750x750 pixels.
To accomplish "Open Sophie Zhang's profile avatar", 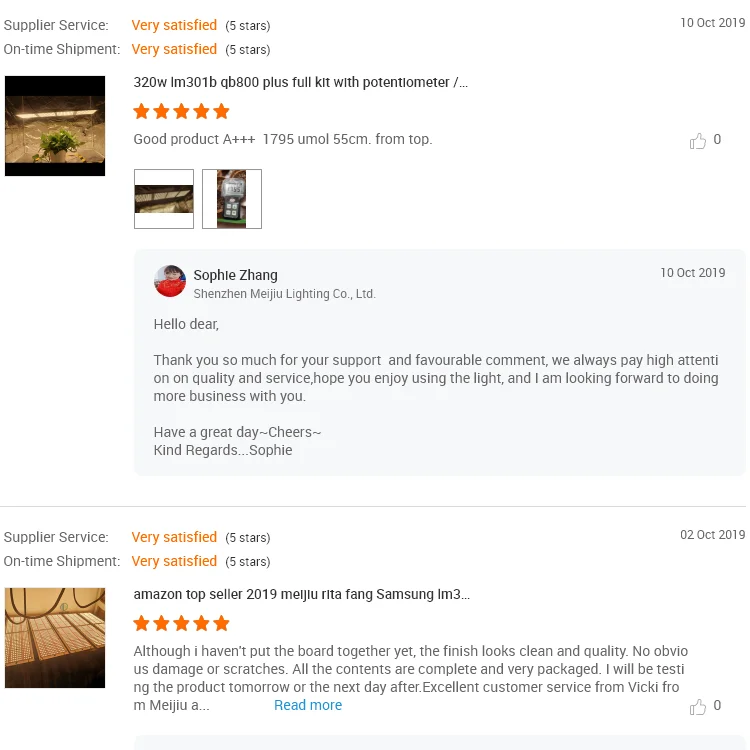I will [170, 282].
